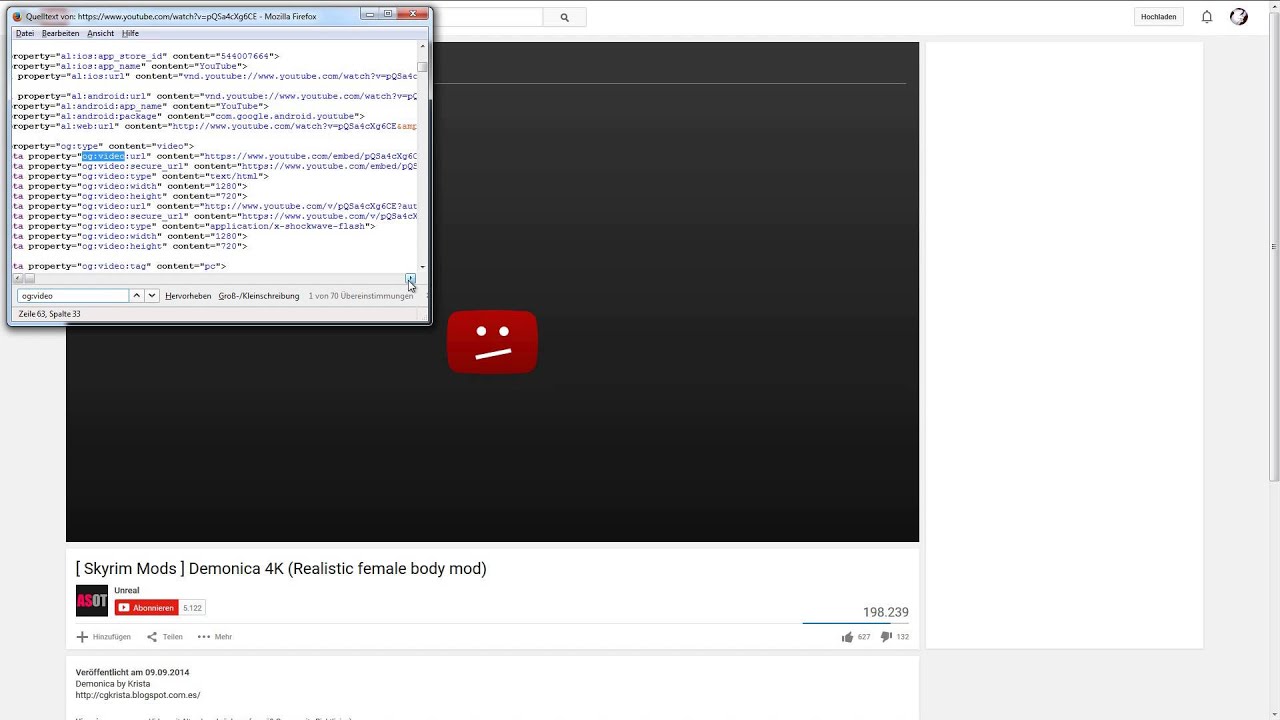The width and height of the screenshot is (1280, 720).
Task: Click the al:android:package source line
Action: pos(188,116)
